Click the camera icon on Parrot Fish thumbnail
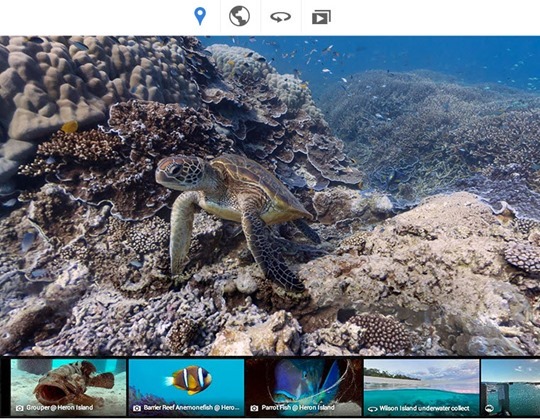 (254, 408)
